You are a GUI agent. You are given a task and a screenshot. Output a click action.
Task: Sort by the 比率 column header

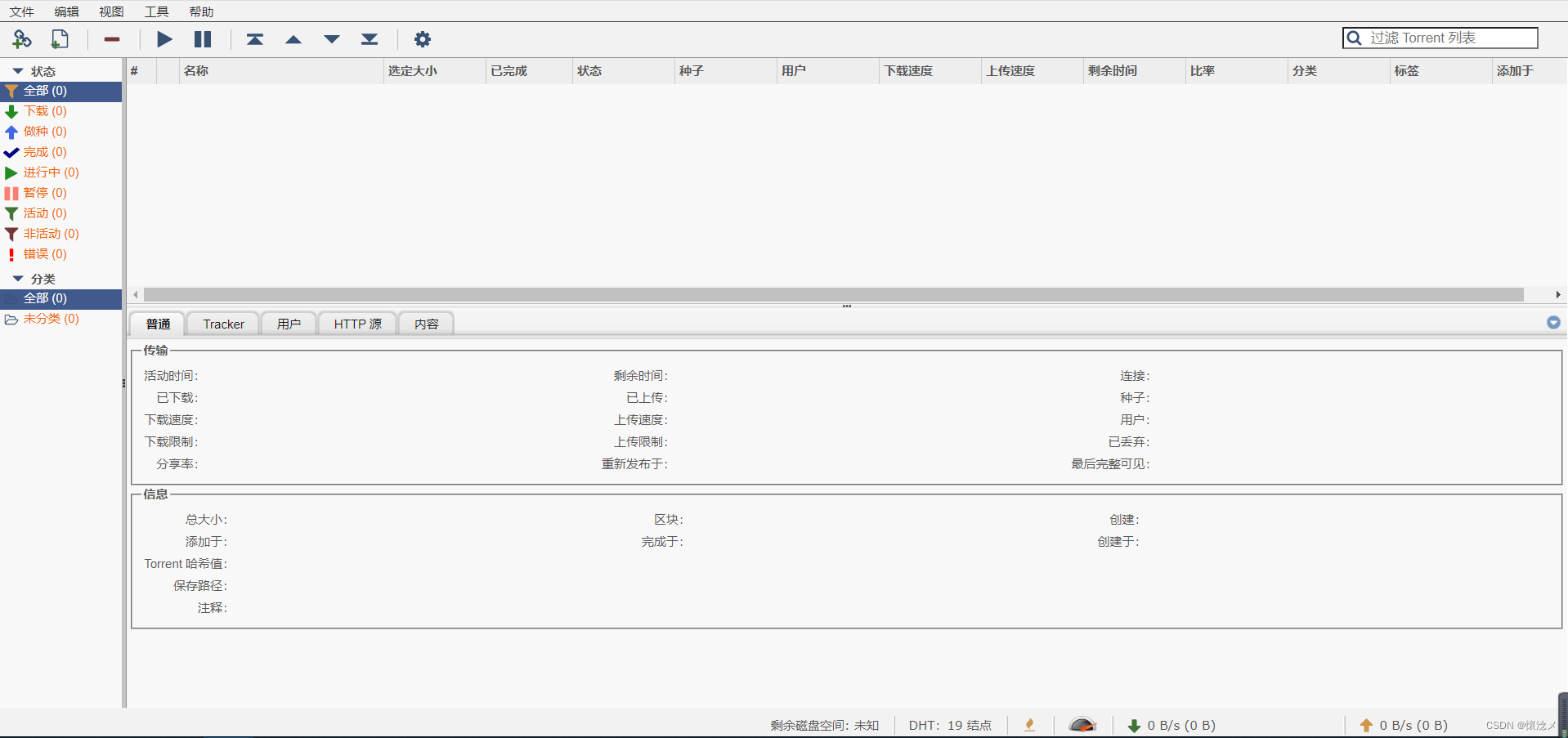coord(1237,71)
